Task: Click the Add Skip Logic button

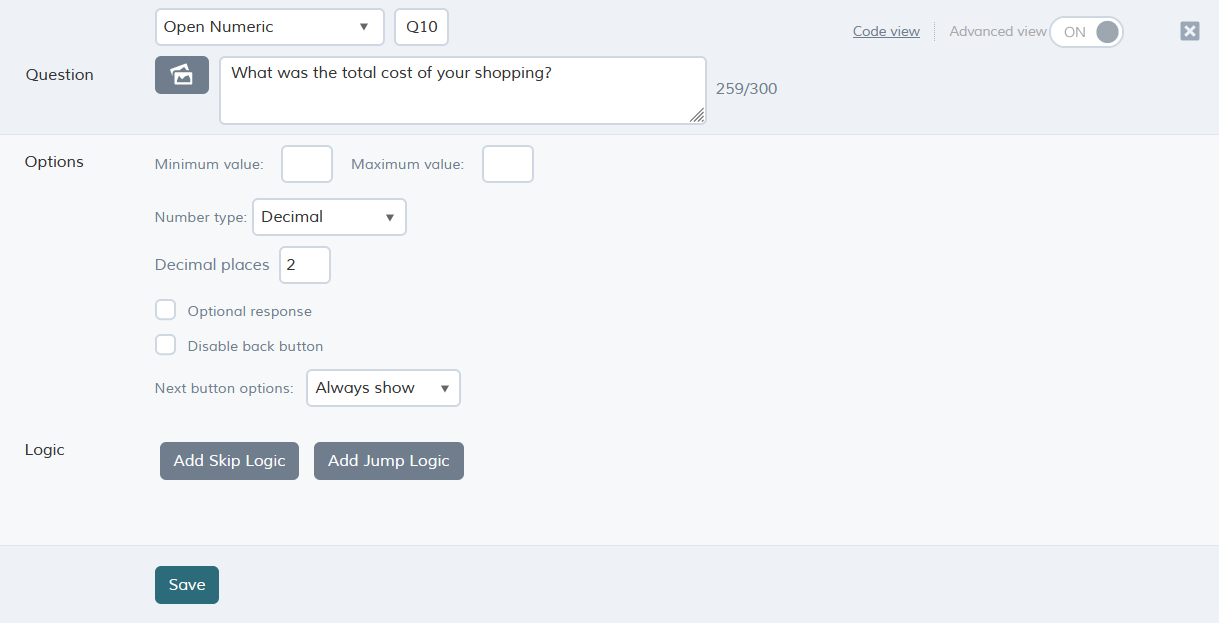Action: pos(229,461)
